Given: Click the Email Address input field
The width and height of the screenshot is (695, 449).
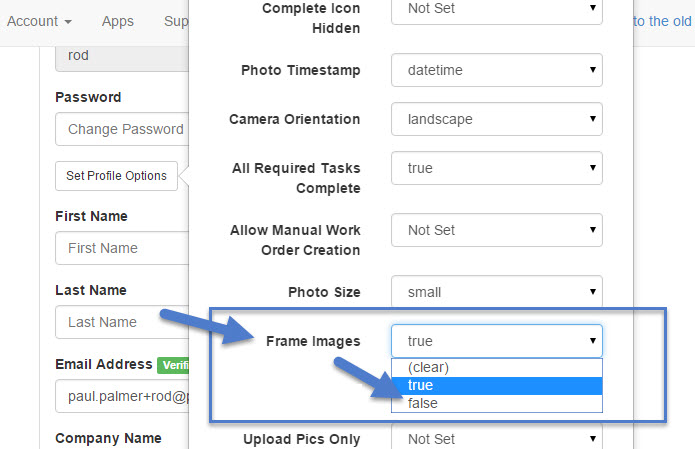Looking at the screenshot, I should [122, 395].
